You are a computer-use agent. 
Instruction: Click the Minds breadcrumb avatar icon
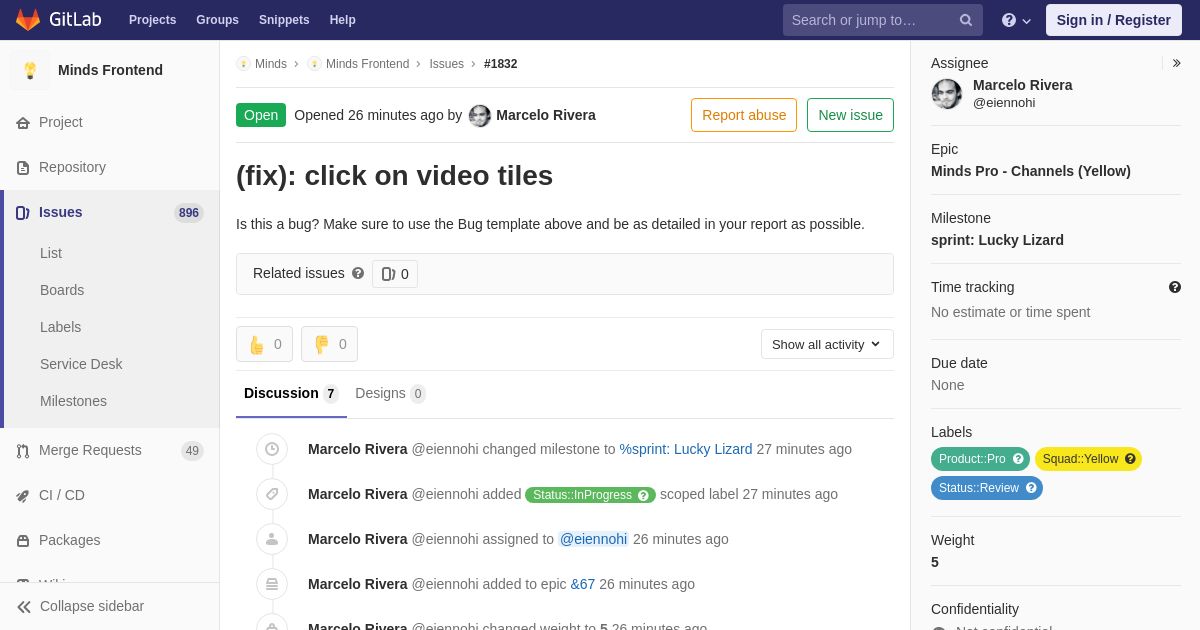tap(243, 64)
